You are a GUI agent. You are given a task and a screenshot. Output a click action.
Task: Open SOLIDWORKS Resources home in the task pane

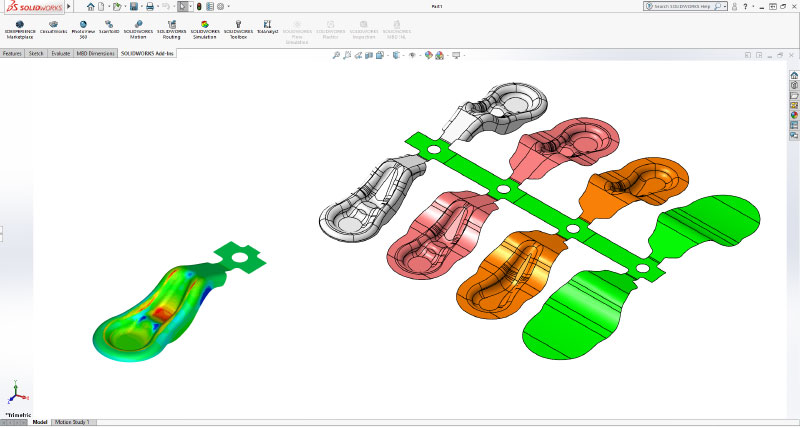(794, 75)
